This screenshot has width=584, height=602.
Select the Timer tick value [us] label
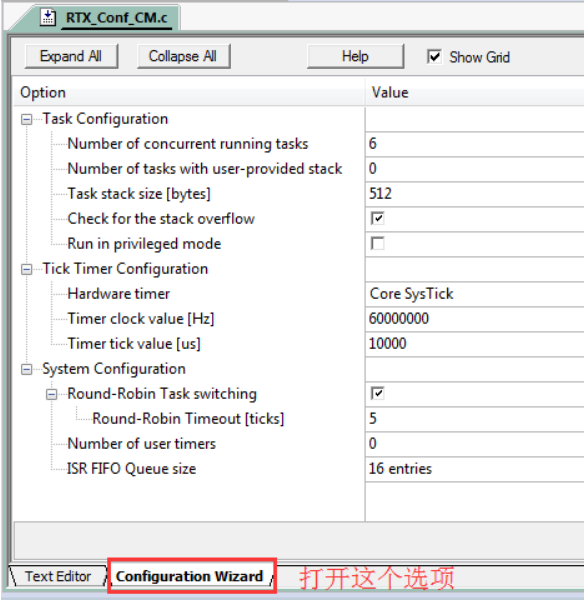click(134, 344)
